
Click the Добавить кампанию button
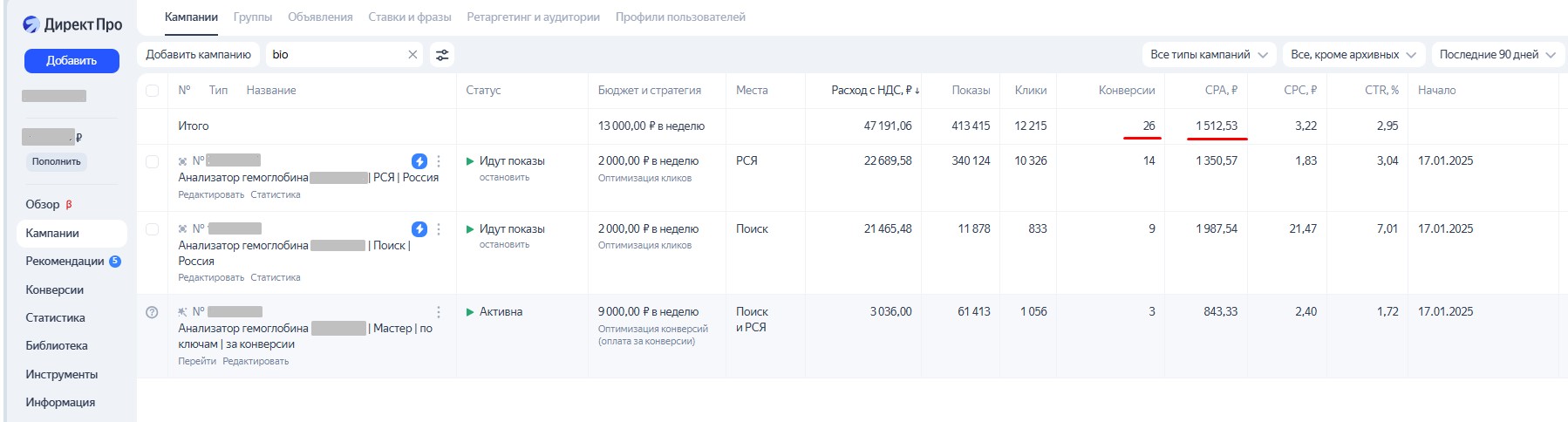click(198, 54)
